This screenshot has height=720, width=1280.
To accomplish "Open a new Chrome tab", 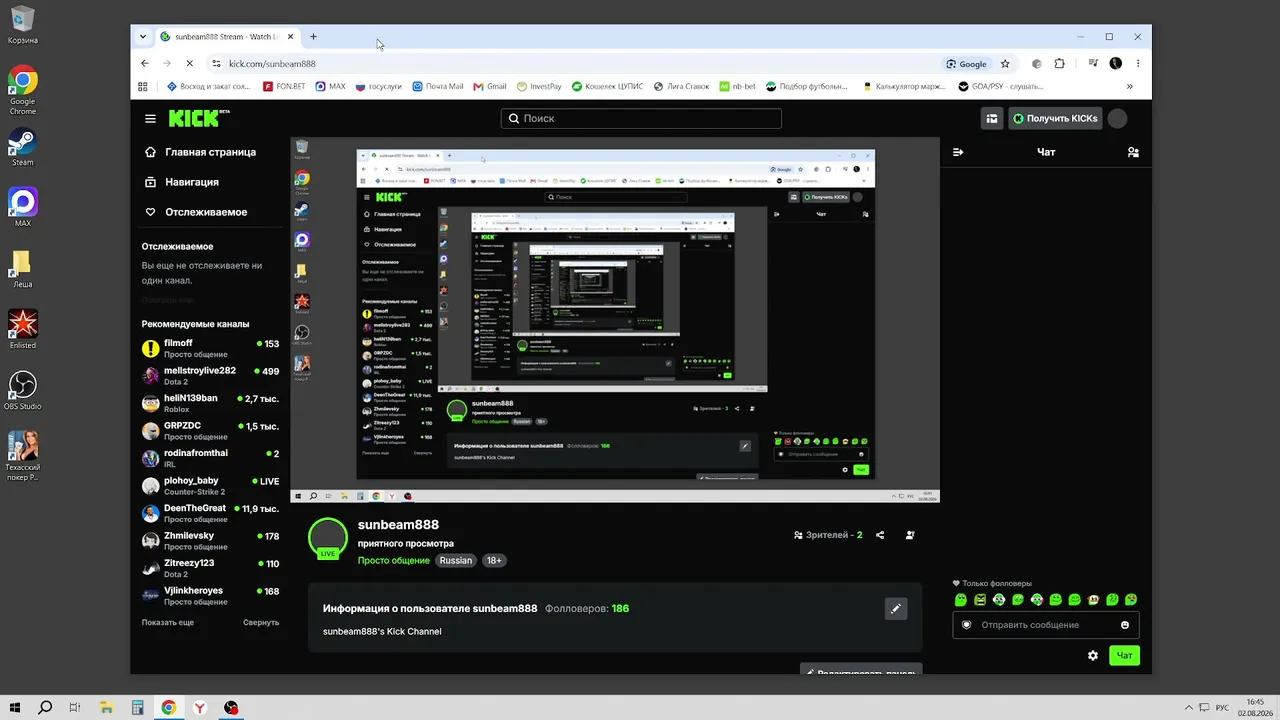I will tap(313, 37).
